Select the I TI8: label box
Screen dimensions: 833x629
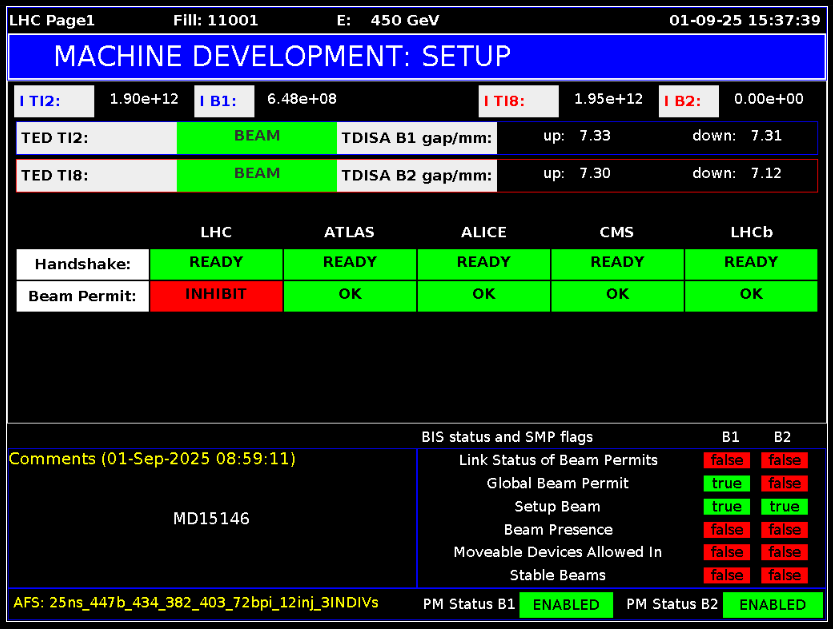click(518, 101)
